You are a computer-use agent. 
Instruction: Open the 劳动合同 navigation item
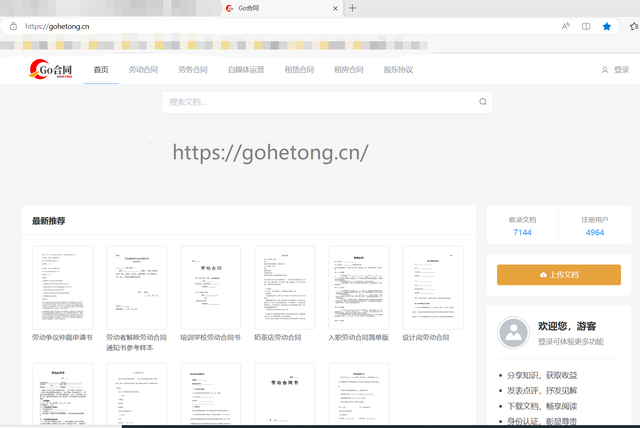[x=143, y=70]
